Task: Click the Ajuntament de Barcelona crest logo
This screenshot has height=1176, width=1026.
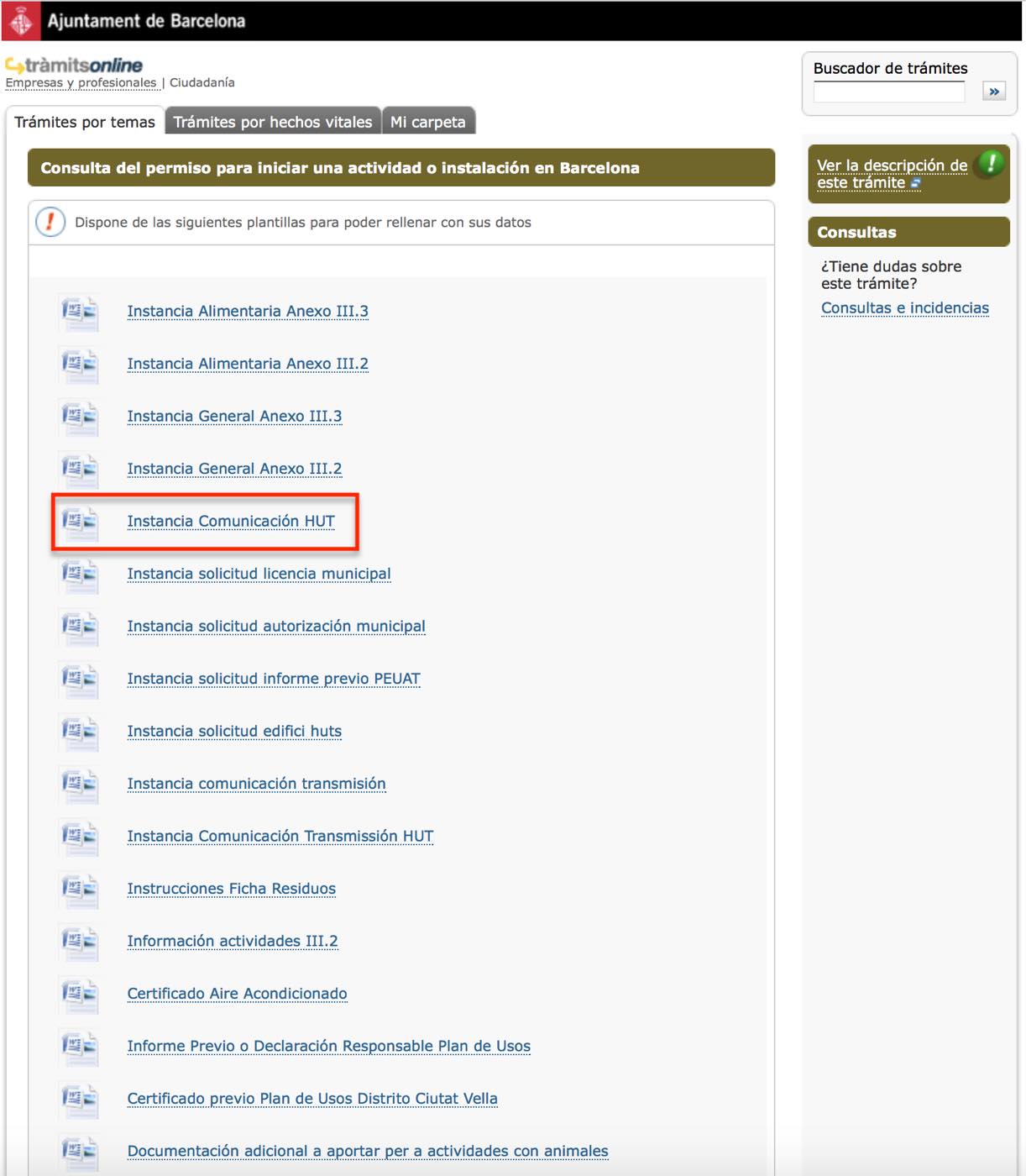Action: click(x=21, y=21)
